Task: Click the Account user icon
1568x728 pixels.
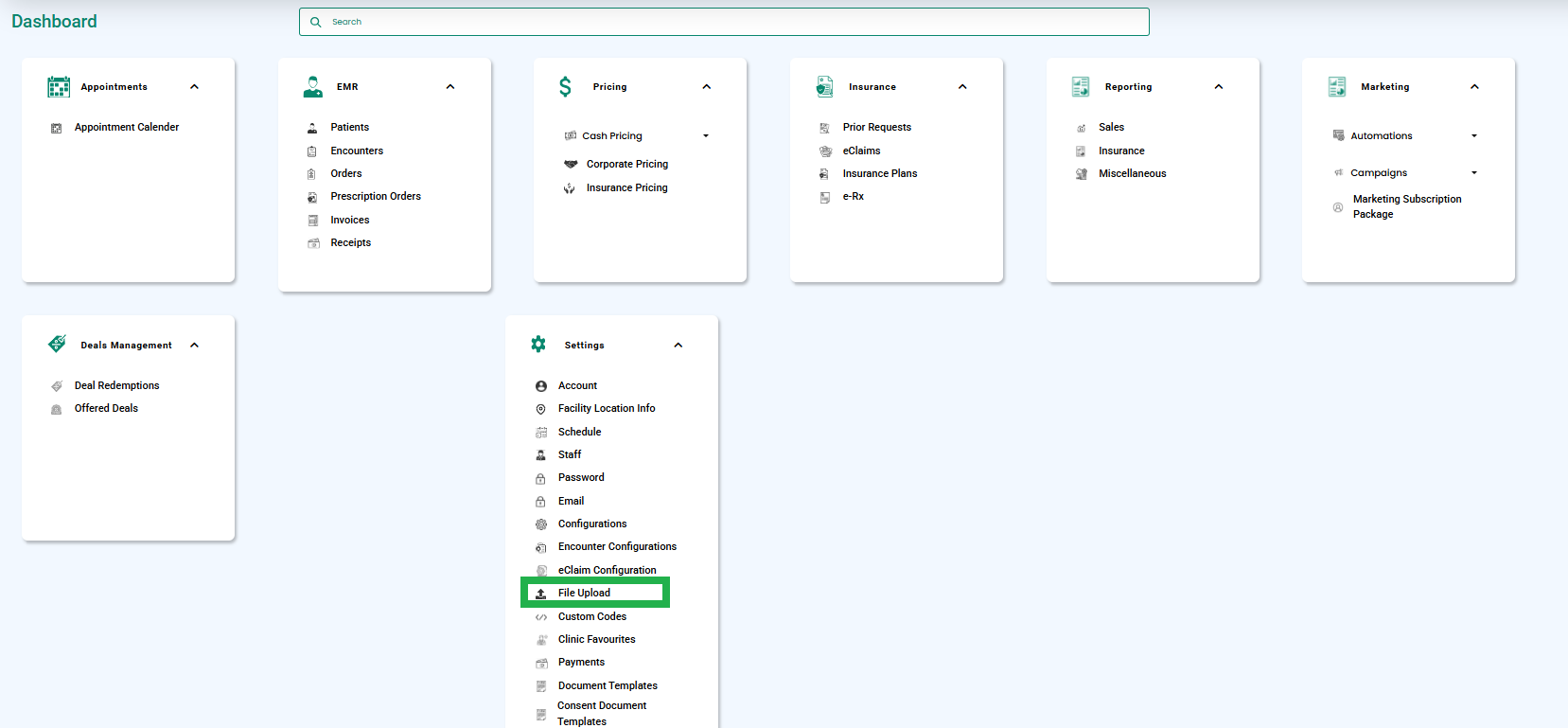Action: pyautogui.click(x=541, y=386)
